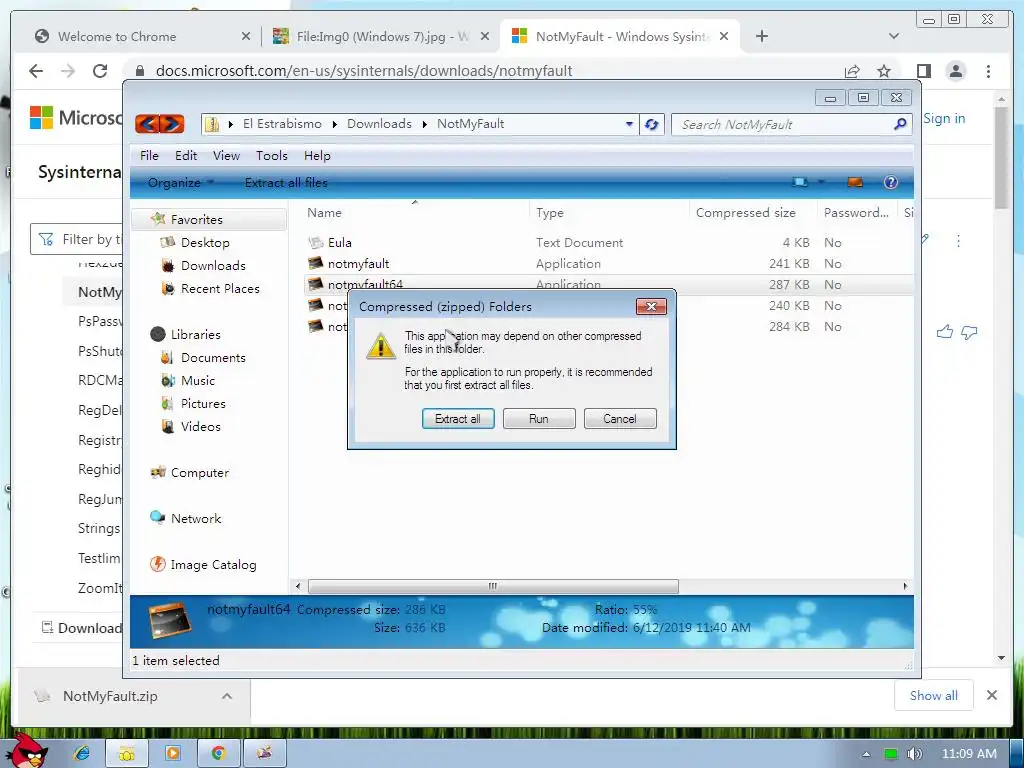Viewport: 1024px width, 768px height.
Task: Toggle the preview pane icon
Action: (855, 182)
